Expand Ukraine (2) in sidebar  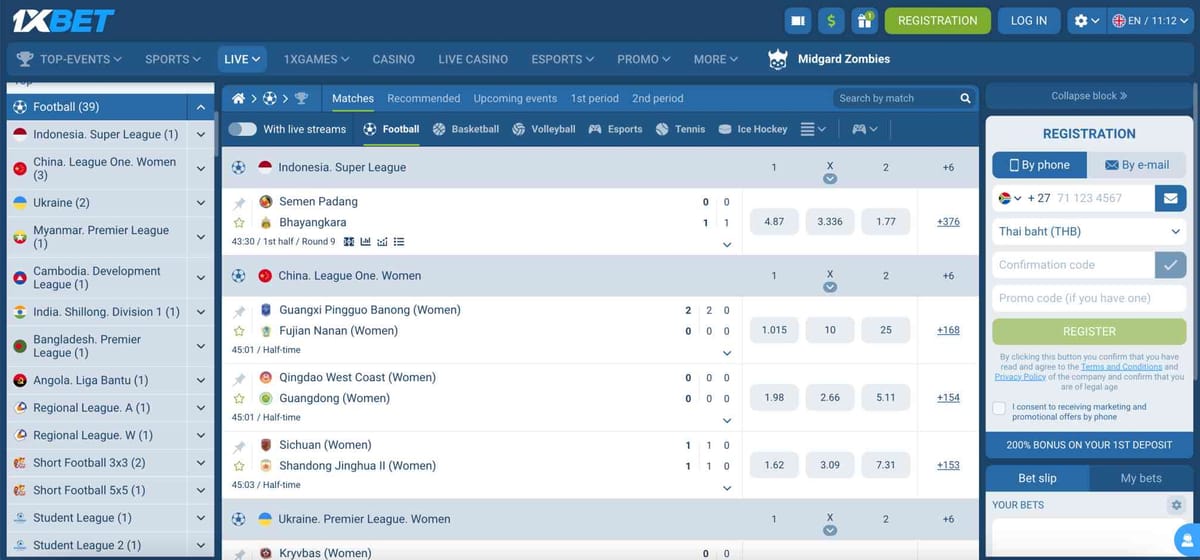201,202
